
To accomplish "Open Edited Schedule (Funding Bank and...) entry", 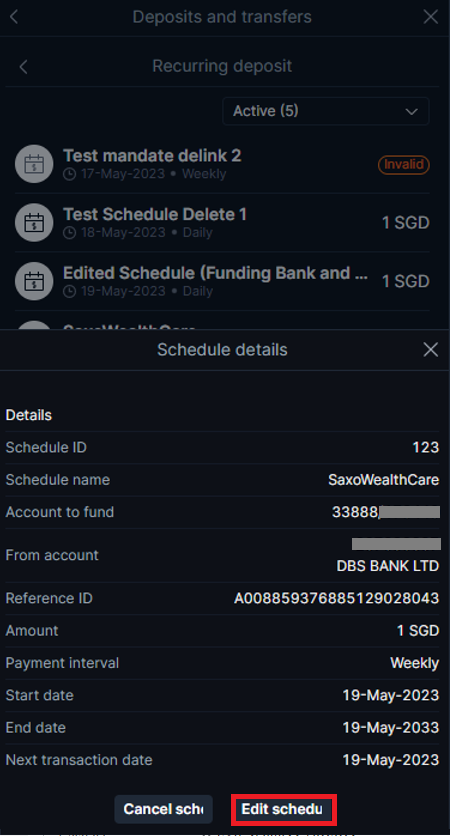I will tap(222, 281).
